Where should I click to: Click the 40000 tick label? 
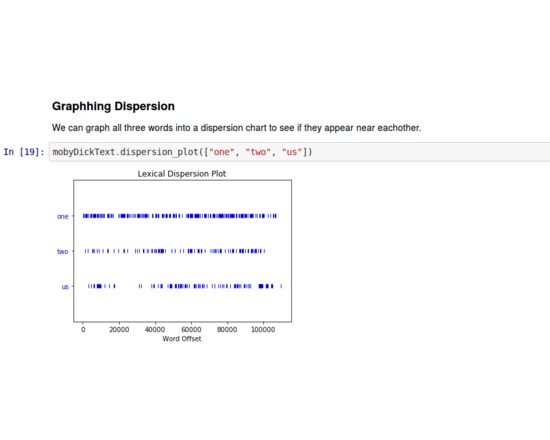coord(155,329)
